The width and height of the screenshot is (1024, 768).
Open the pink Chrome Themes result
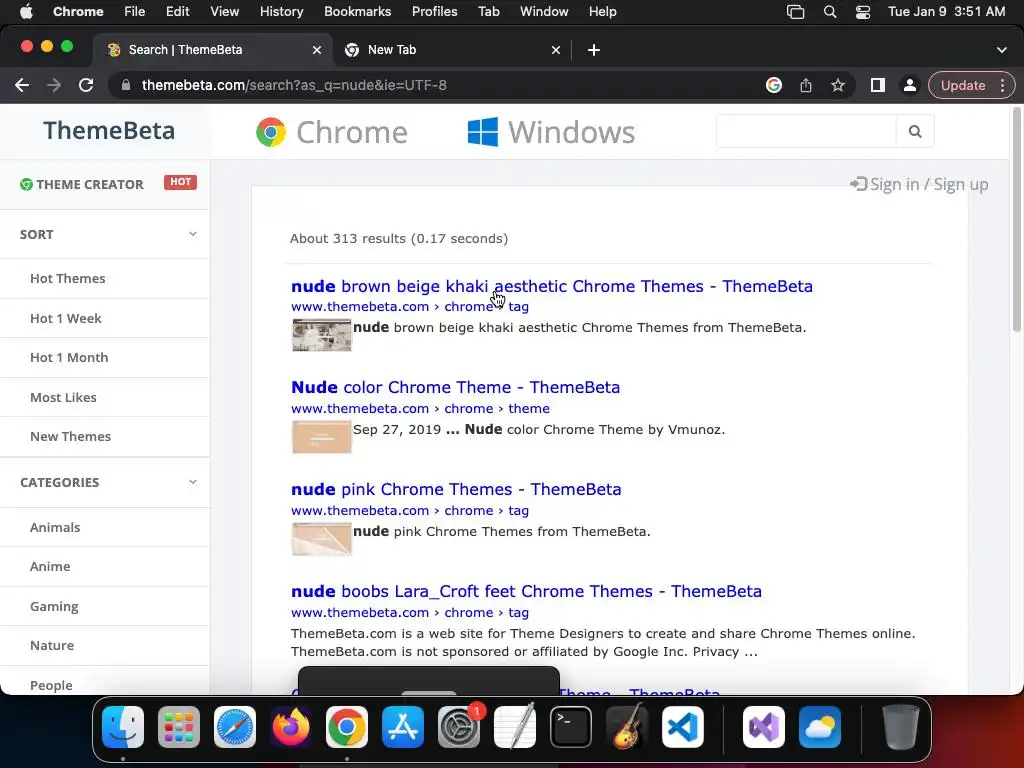pos(456,490)
